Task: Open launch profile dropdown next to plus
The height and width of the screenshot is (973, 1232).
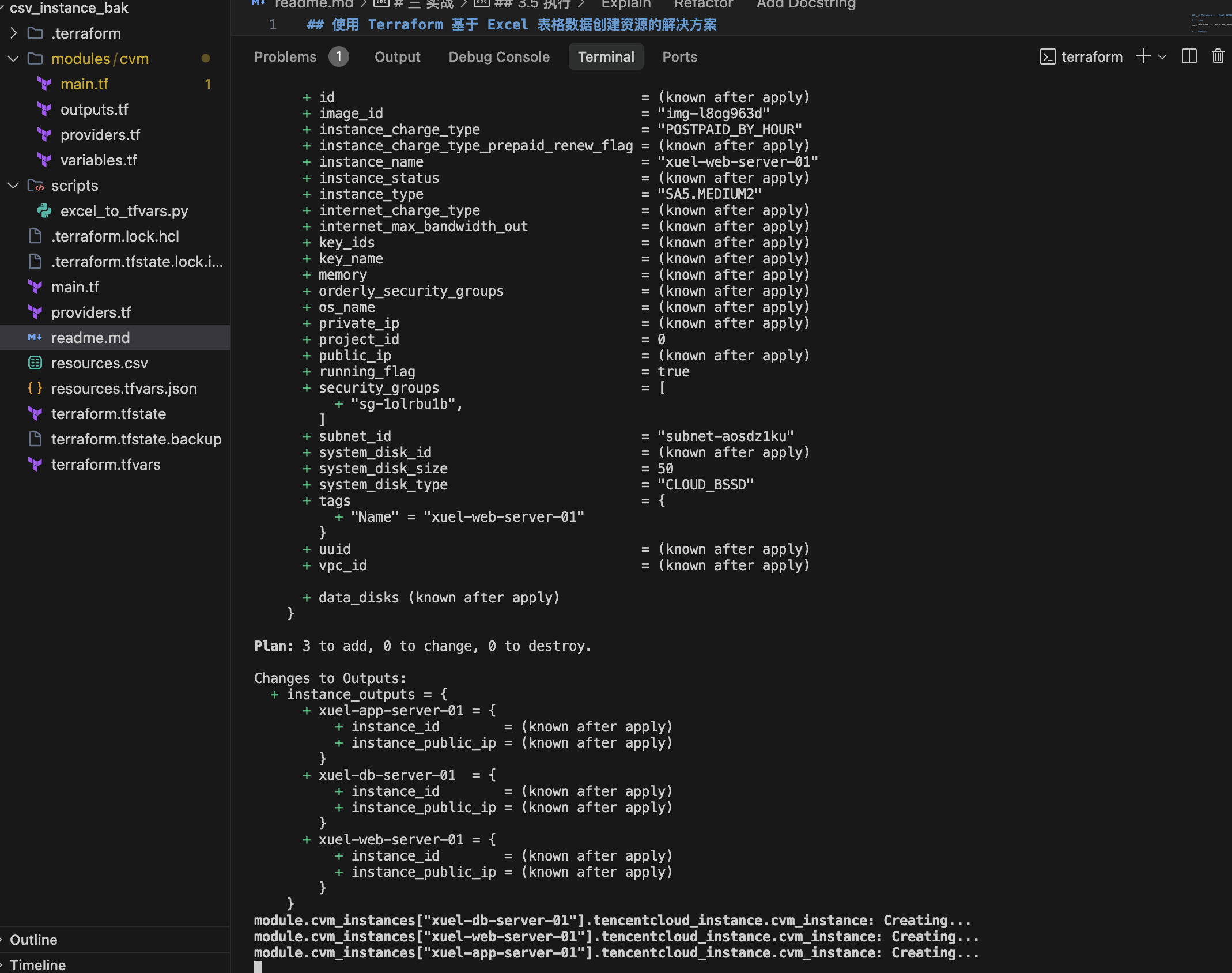Action: click(x=1162, y=56)
